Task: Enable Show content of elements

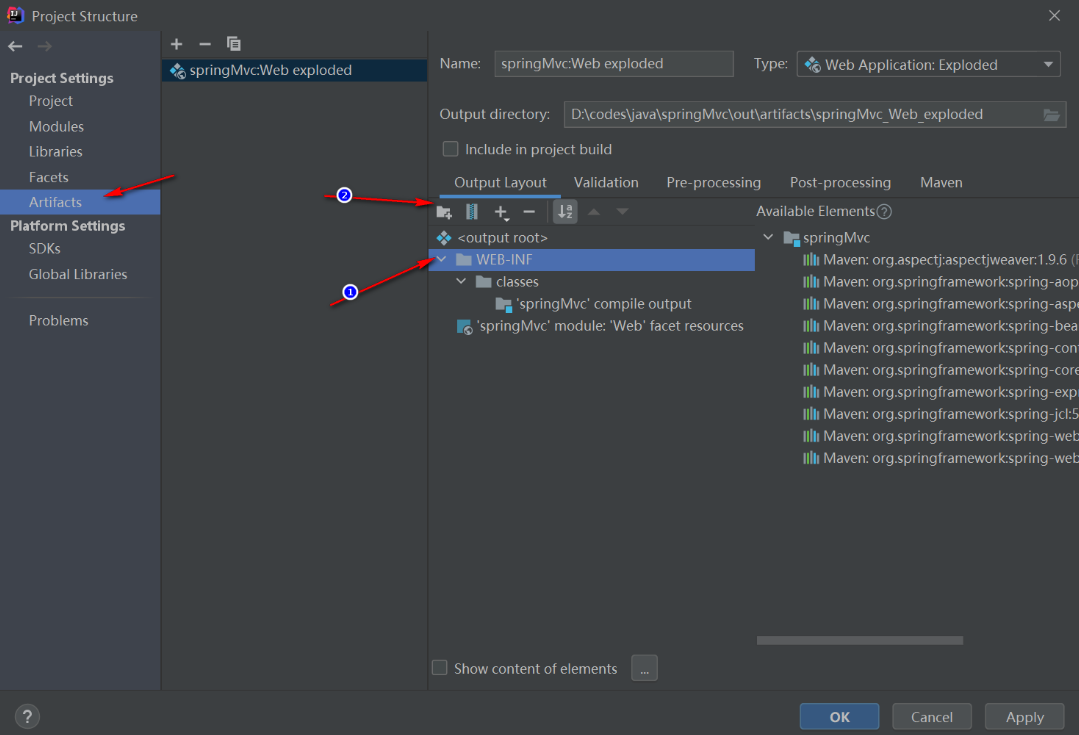Action: pyautogui.click(x=440, y=668)
